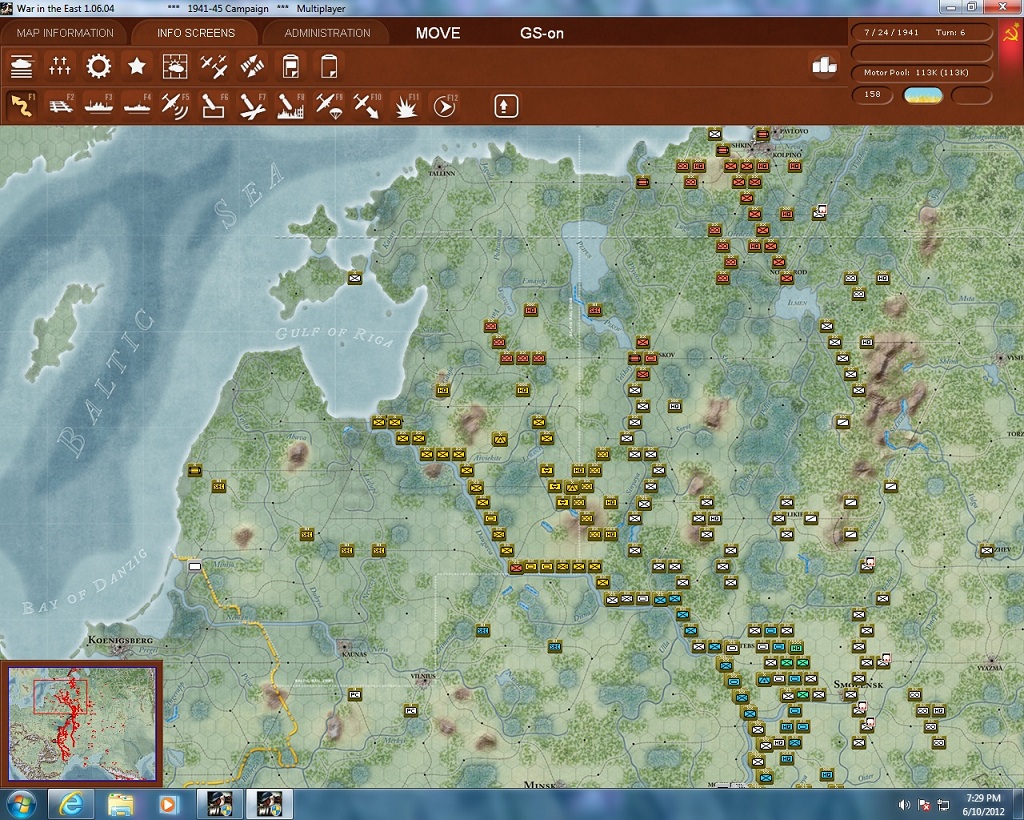Screen dimensions: 1024x820
Task: Open the victory screen star icon
Action: (136, 66)
